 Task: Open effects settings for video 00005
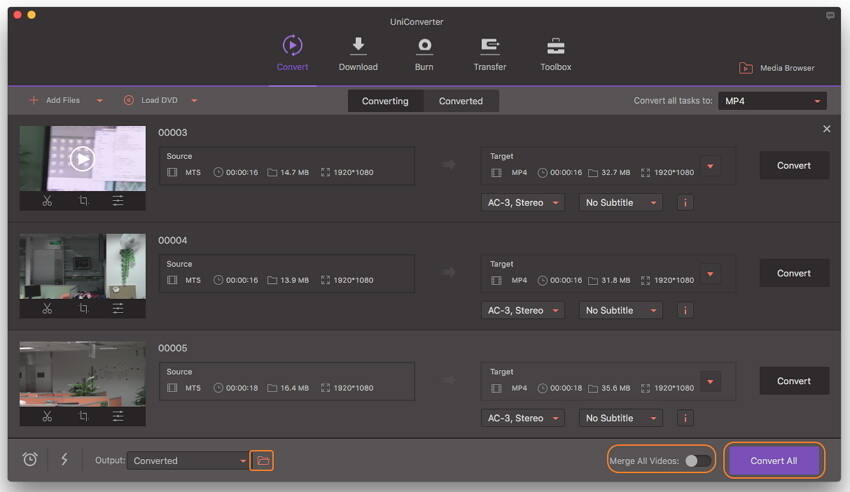click(118, 416)
